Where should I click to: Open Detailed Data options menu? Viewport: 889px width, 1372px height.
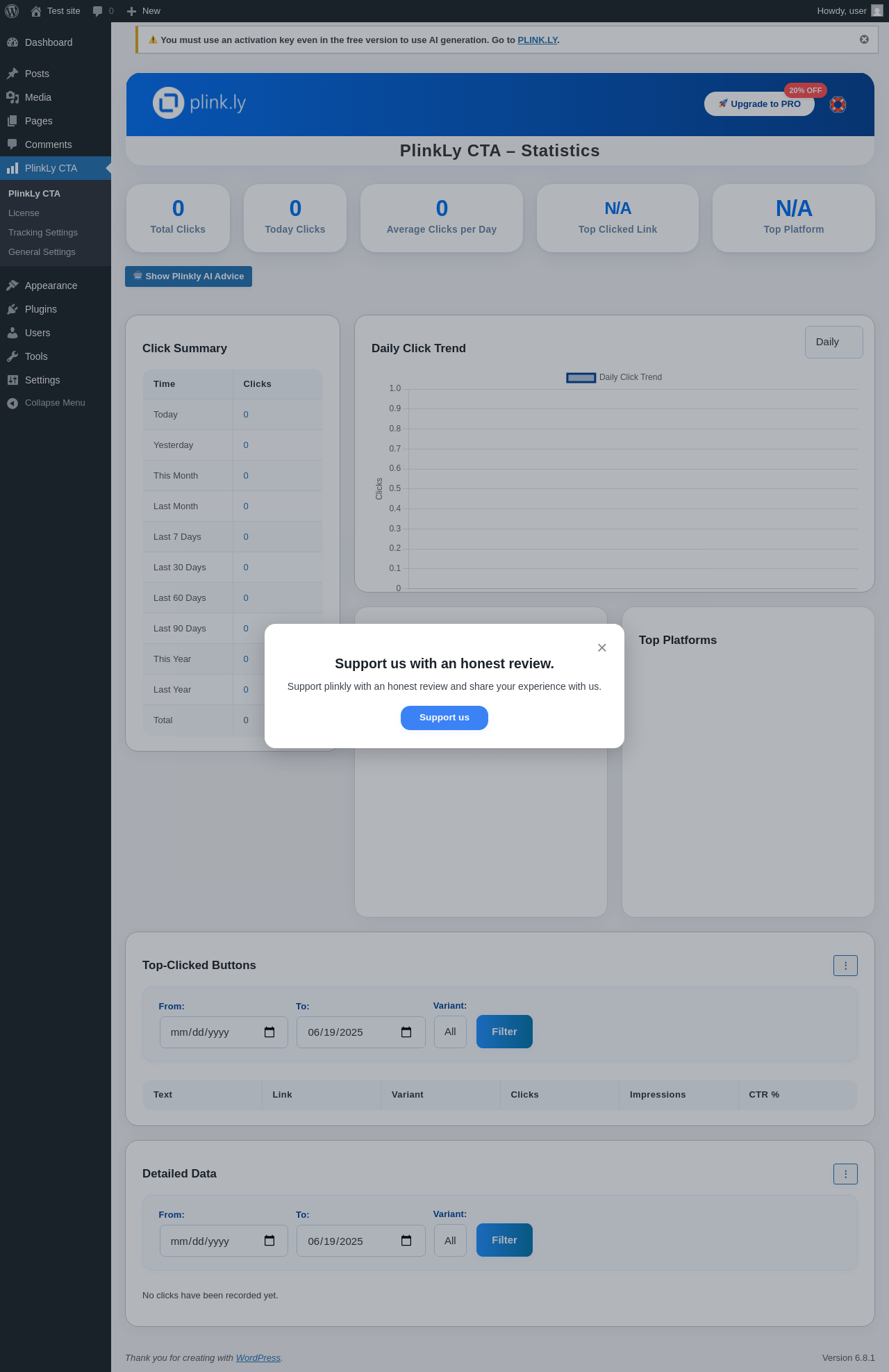(845, 1173)
